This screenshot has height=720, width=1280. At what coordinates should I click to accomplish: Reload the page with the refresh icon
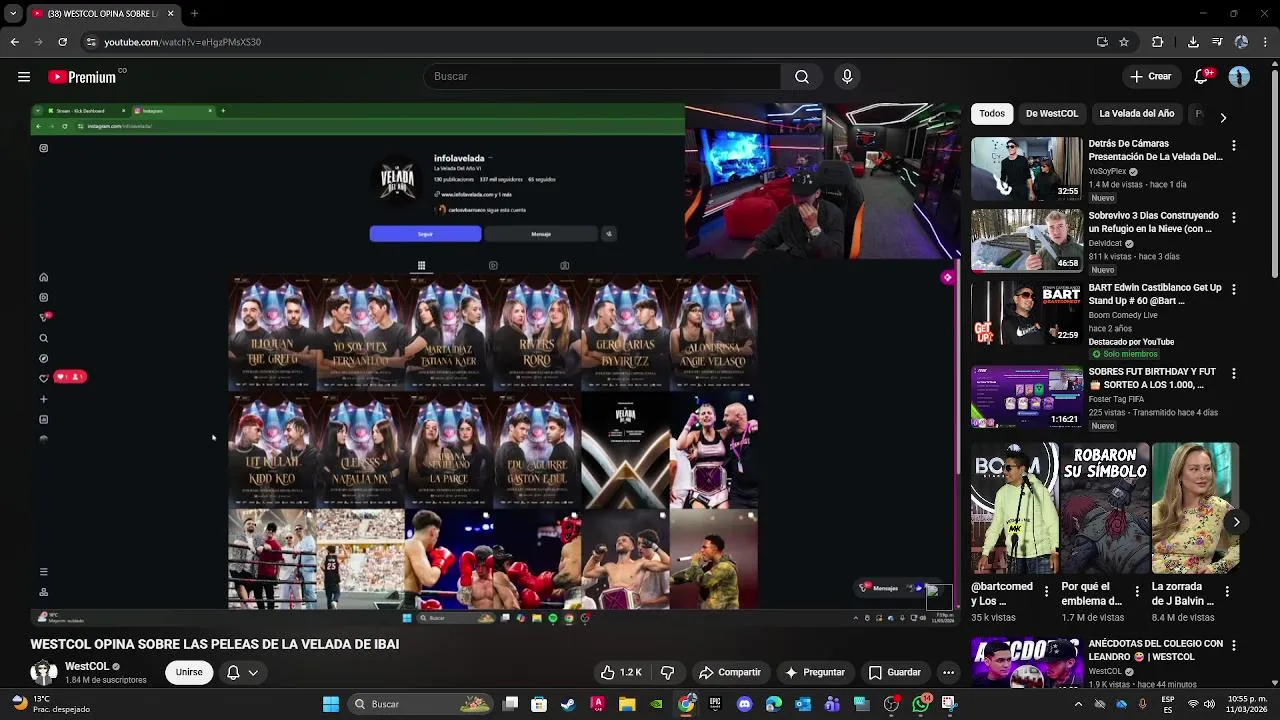click(62, 42)
